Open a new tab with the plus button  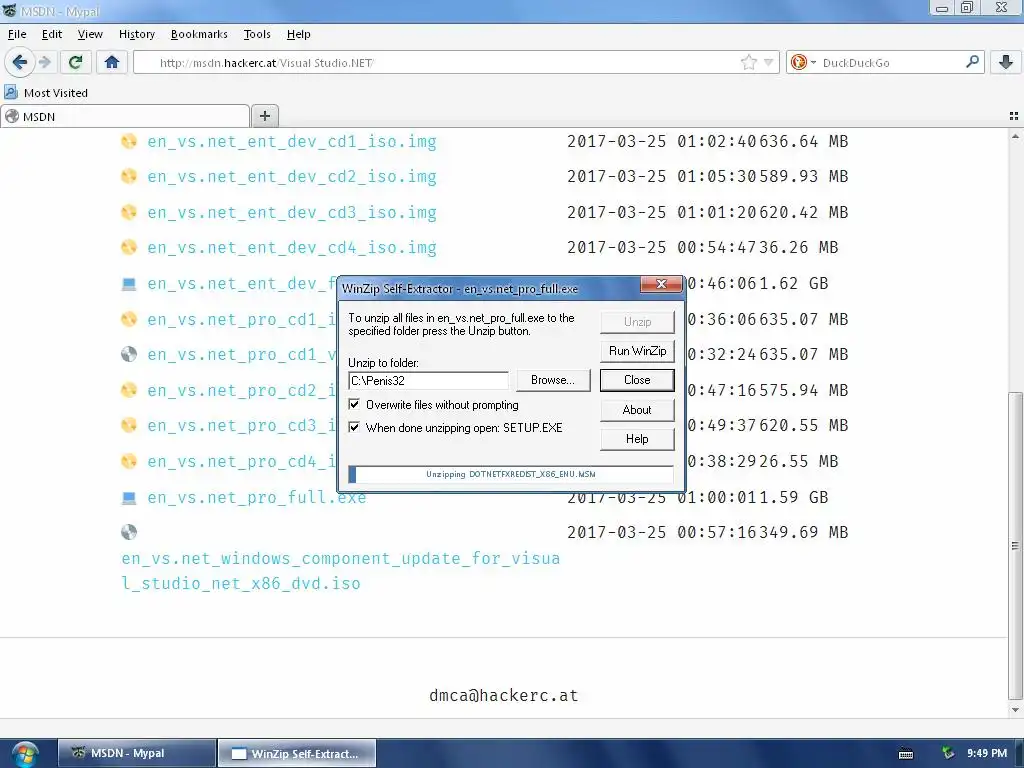point(264,116)
